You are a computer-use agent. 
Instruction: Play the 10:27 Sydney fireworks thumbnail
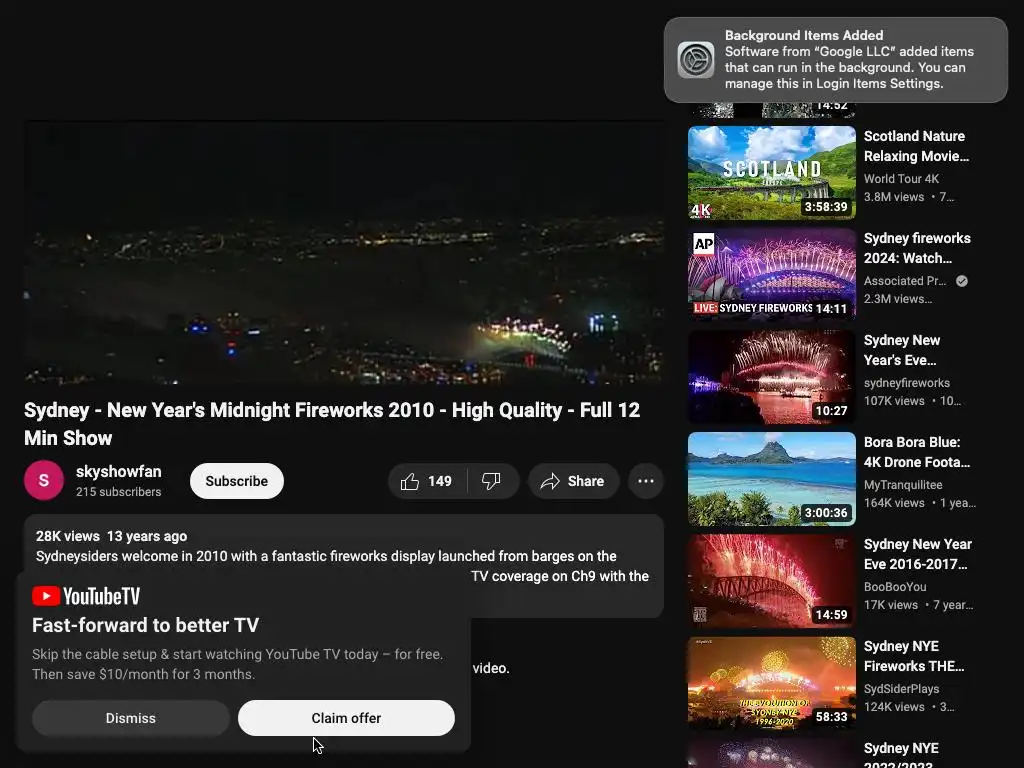[x=771, y=377]
